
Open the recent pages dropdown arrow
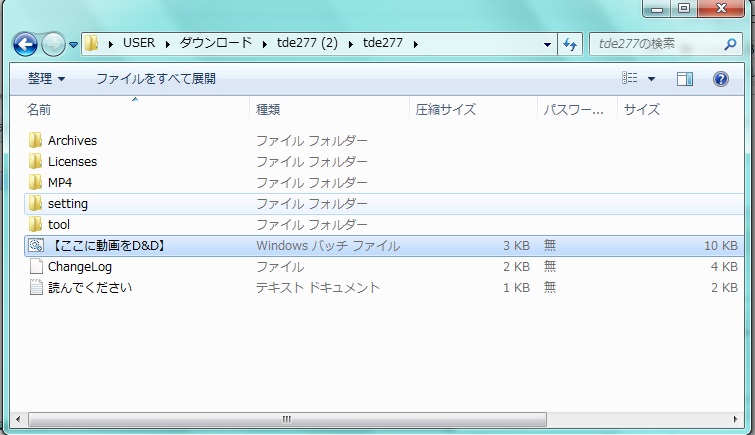[73, 45]
